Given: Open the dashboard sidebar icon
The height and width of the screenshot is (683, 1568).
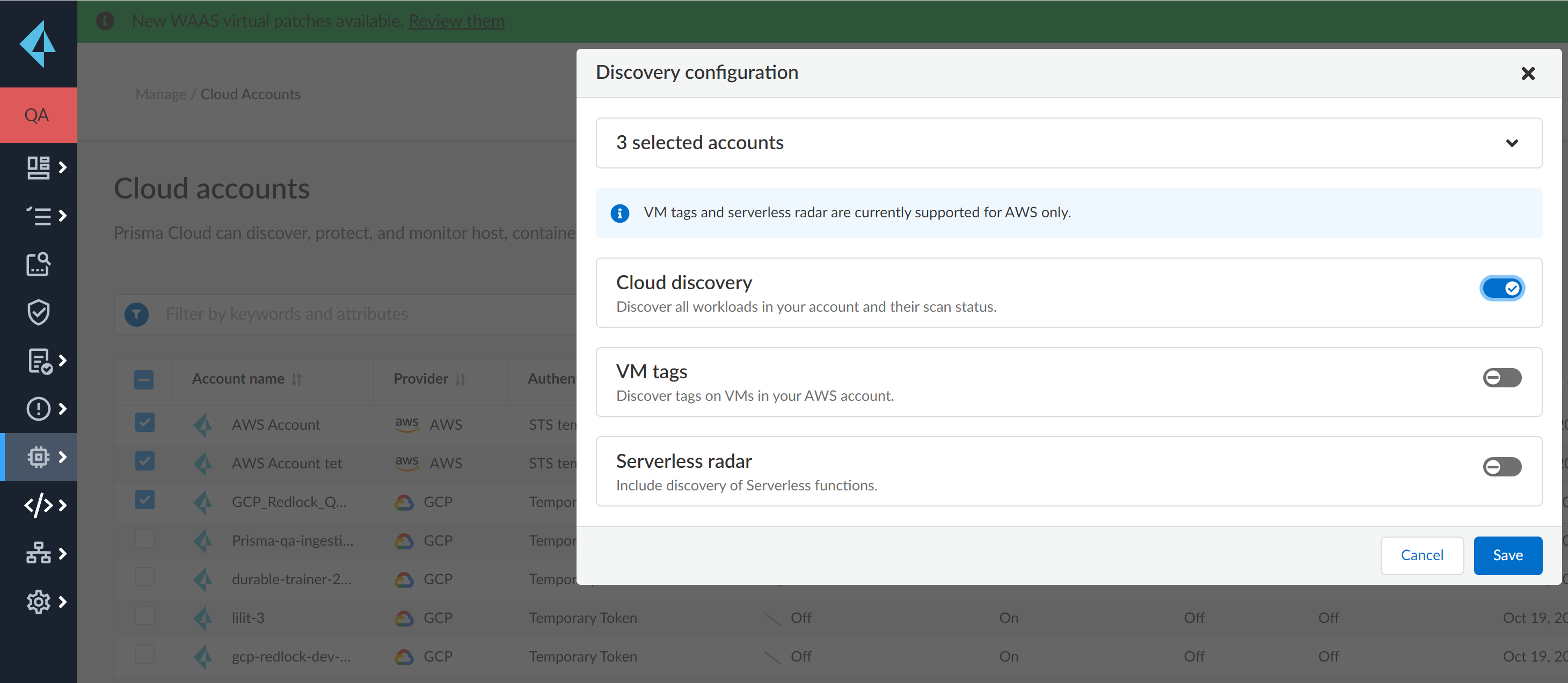Looking at the screenshot, I should click(x=38, y=167).
